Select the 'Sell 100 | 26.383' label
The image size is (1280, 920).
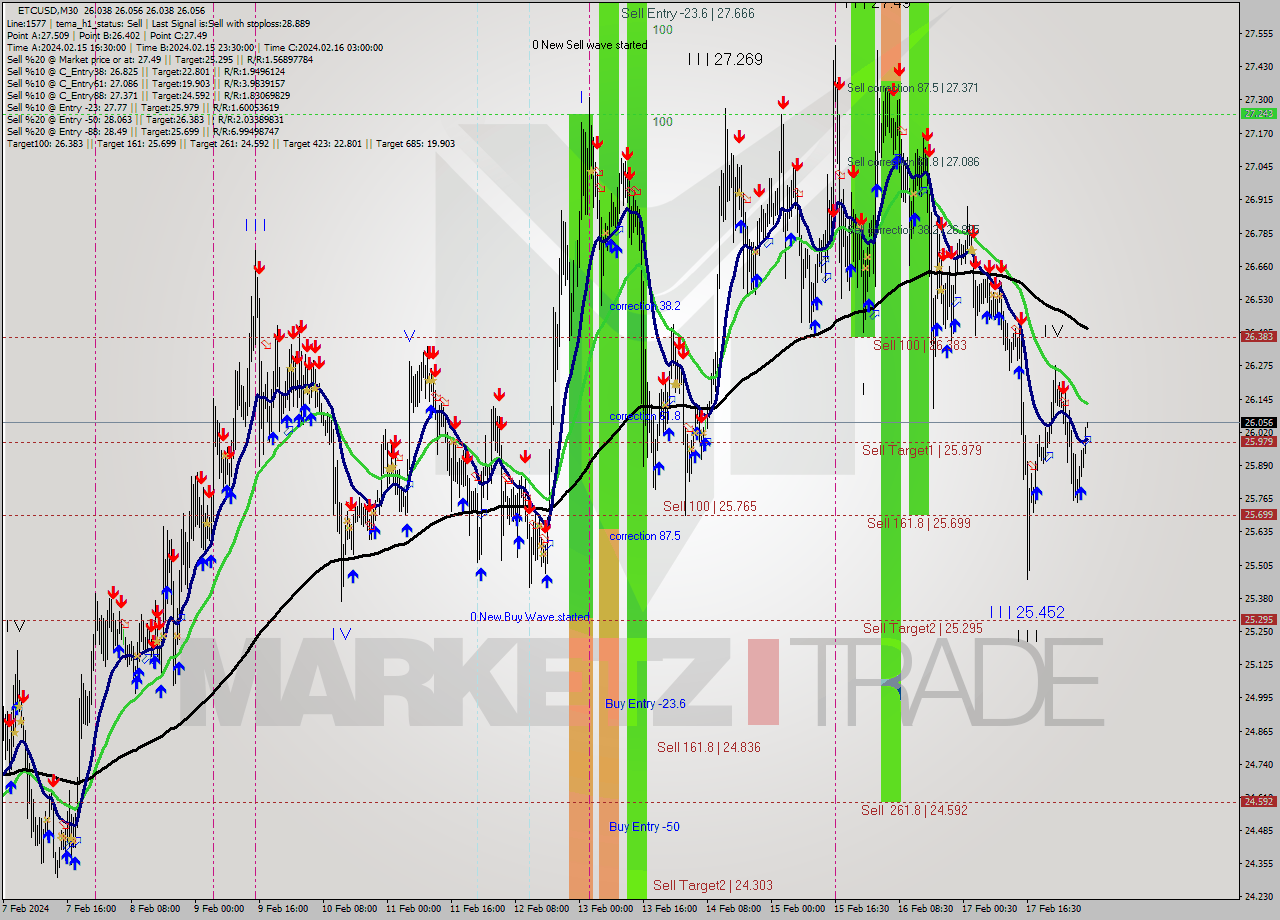[920, 345]
